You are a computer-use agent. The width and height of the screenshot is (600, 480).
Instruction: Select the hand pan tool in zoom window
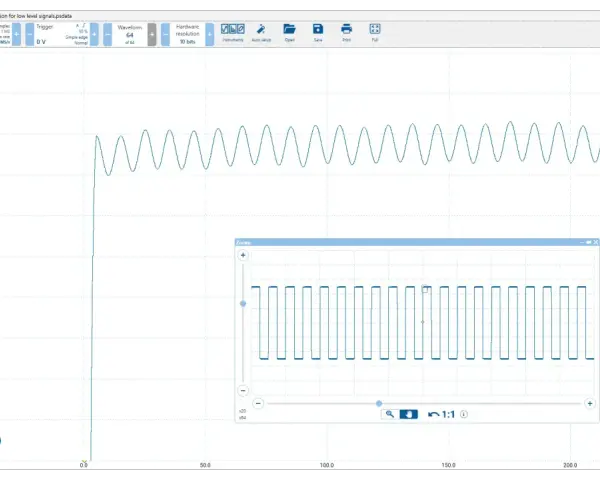pyautogui.click(x=408, y=414)
